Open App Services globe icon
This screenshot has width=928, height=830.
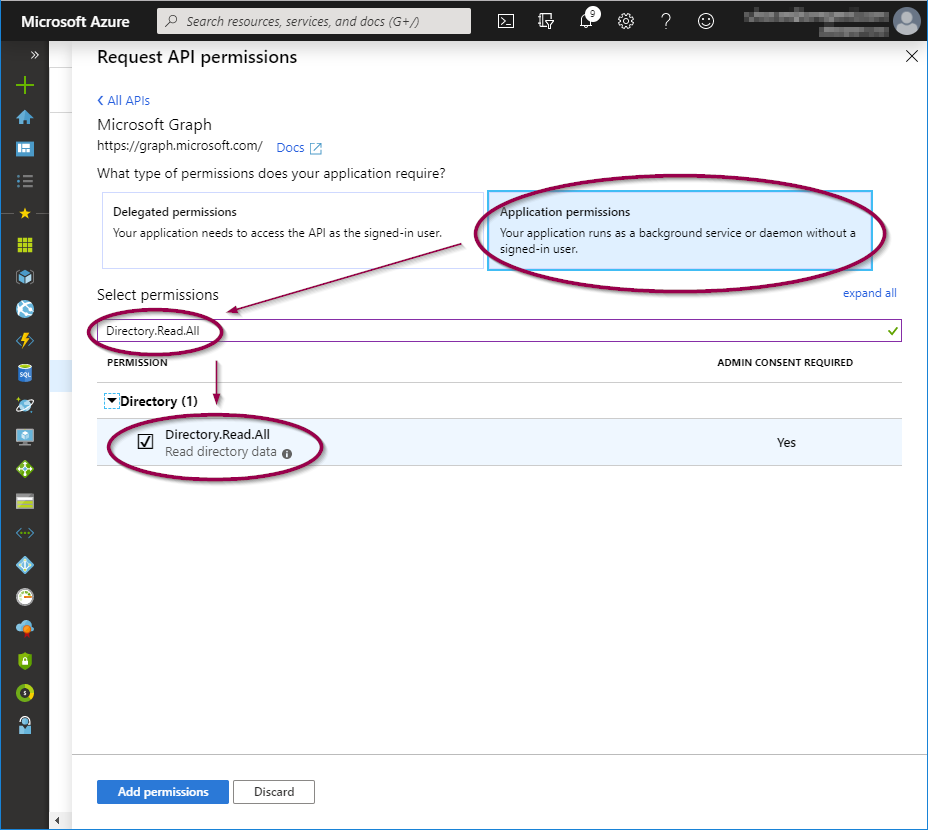(x=25, y=308)
